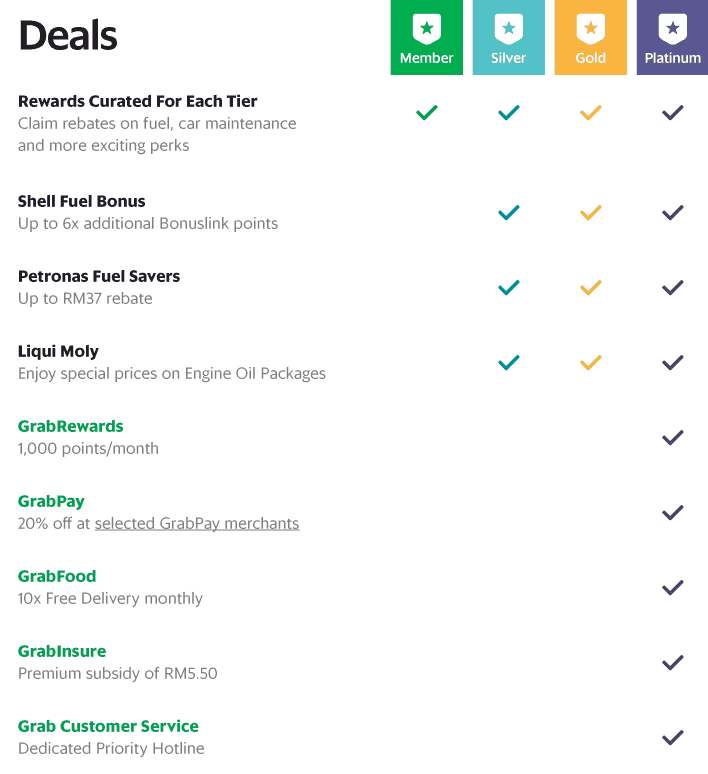
Task: Select the teal Silver tier badge
Action: coord(509,38)
